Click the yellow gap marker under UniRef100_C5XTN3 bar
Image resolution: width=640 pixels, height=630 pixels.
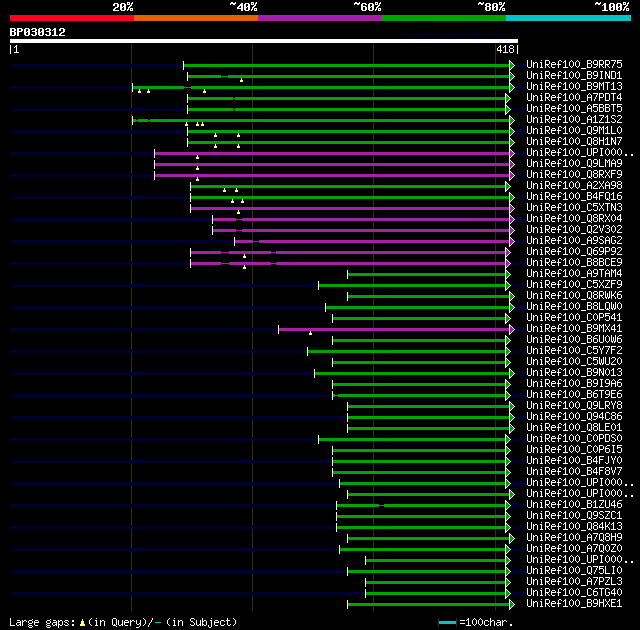pyautogui.click(x=239, y=212)
